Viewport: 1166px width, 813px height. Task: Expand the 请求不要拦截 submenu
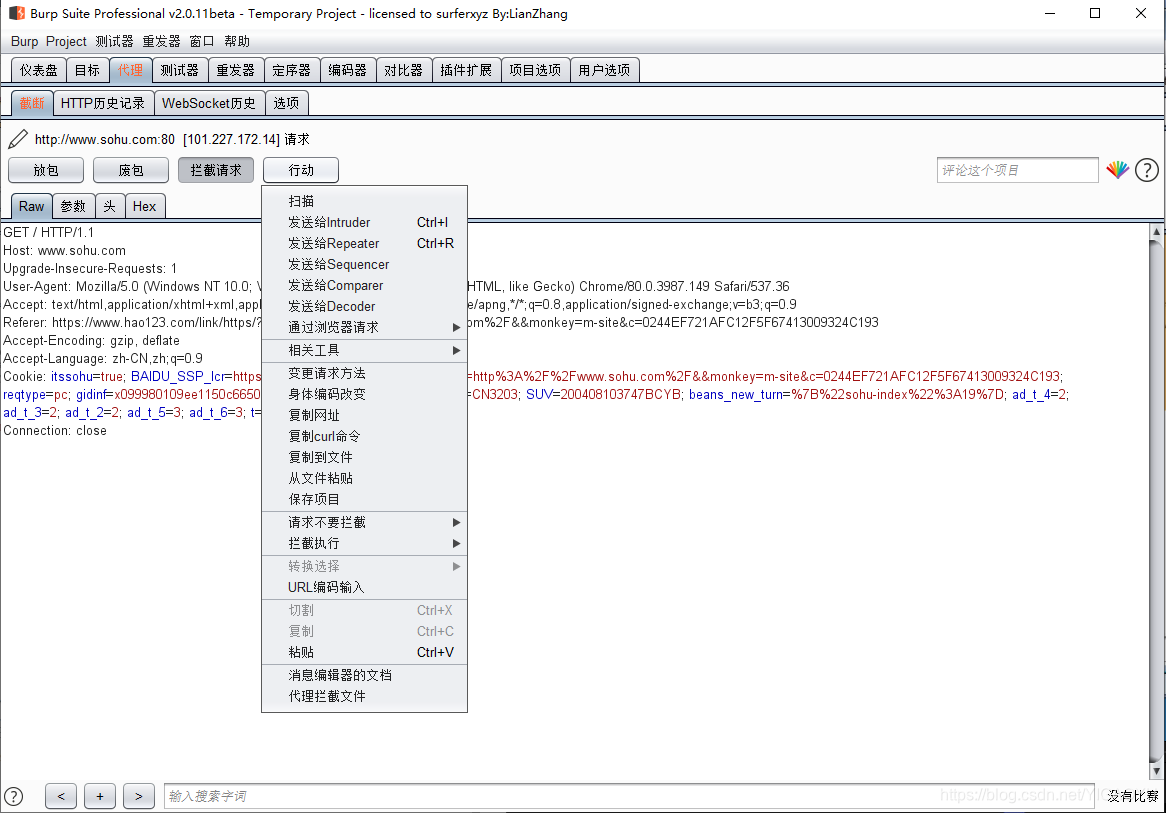[364, 522]
